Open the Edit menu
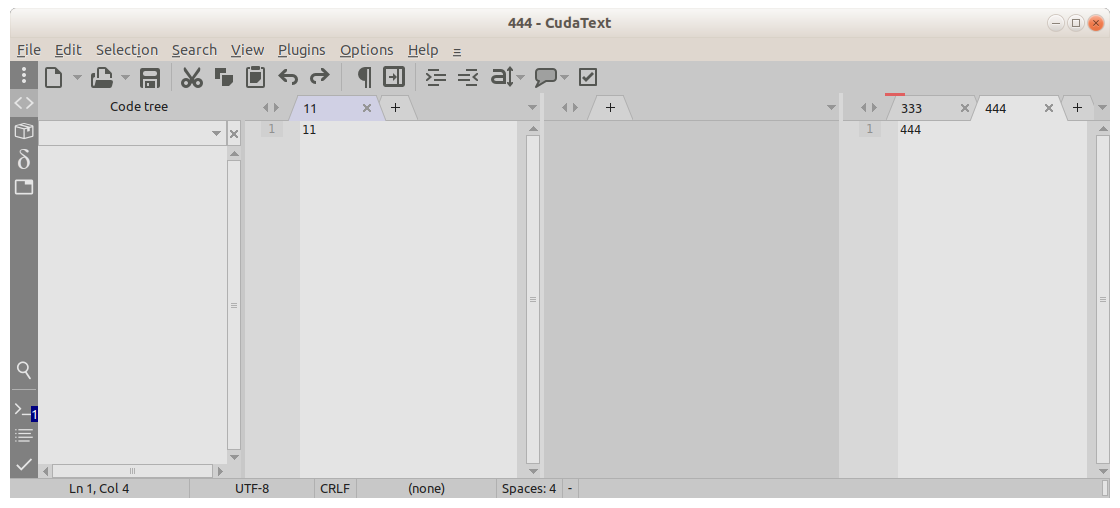Image resolution: width=1120 pixels, height=508 pixels. [x=68, y=50]
